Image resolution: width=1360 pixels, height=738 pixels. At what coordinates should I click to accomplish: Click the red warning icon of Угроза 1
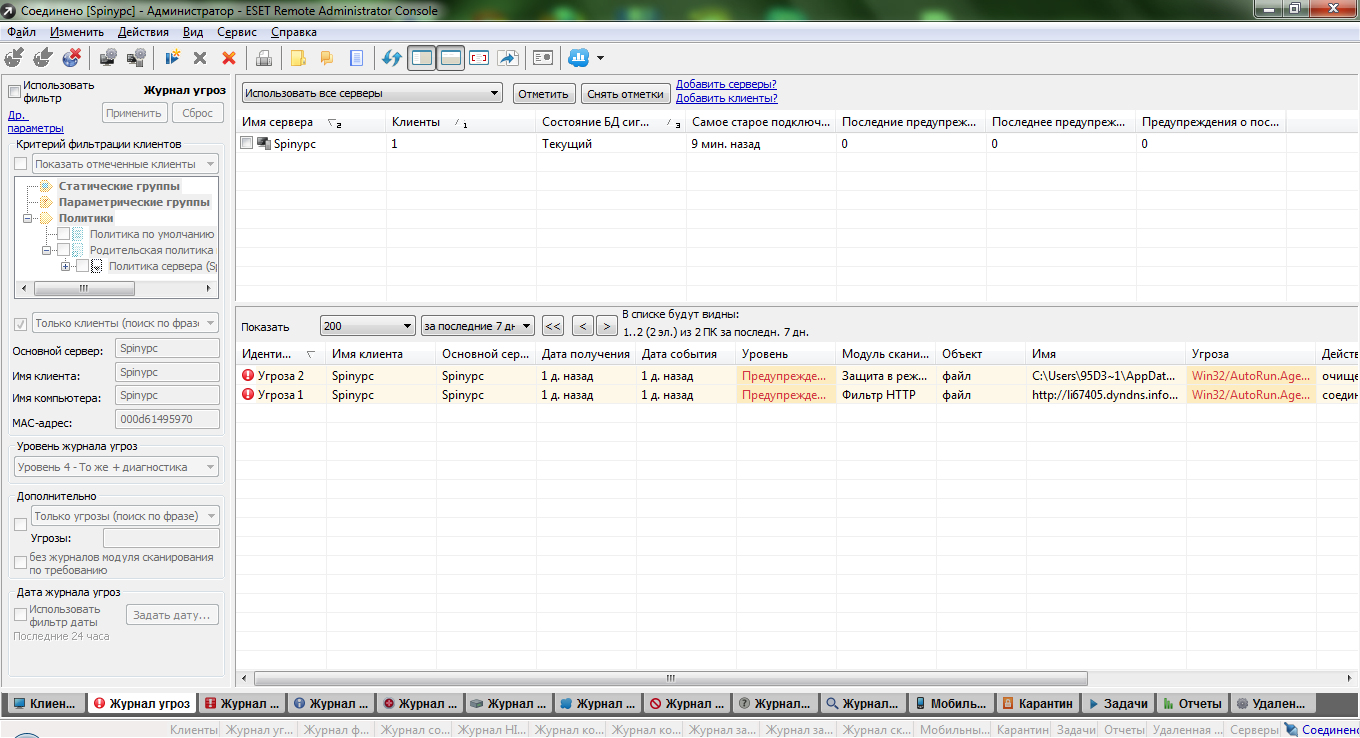pos(248,395)
